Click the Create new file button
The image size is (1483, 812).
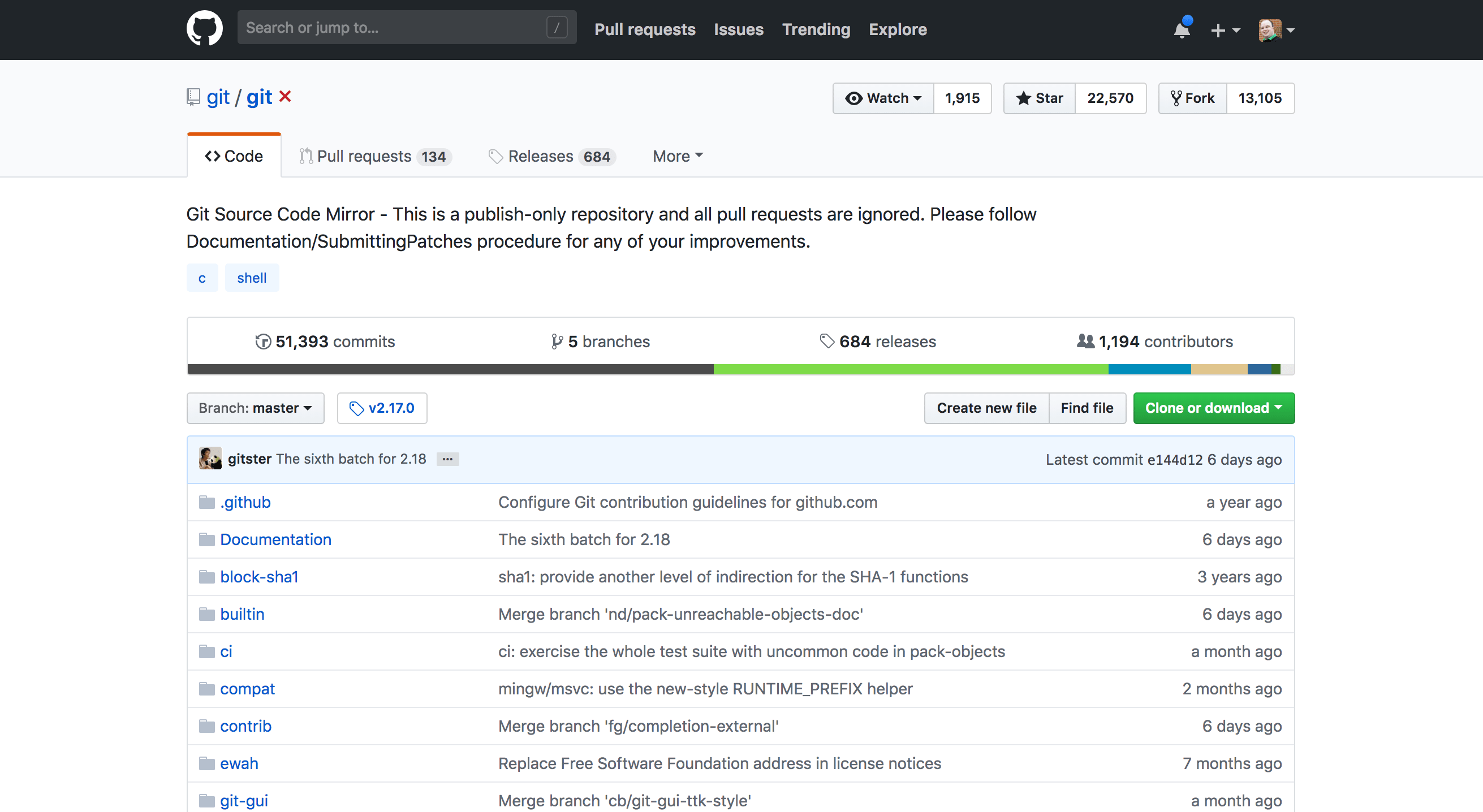coord(986,408)
